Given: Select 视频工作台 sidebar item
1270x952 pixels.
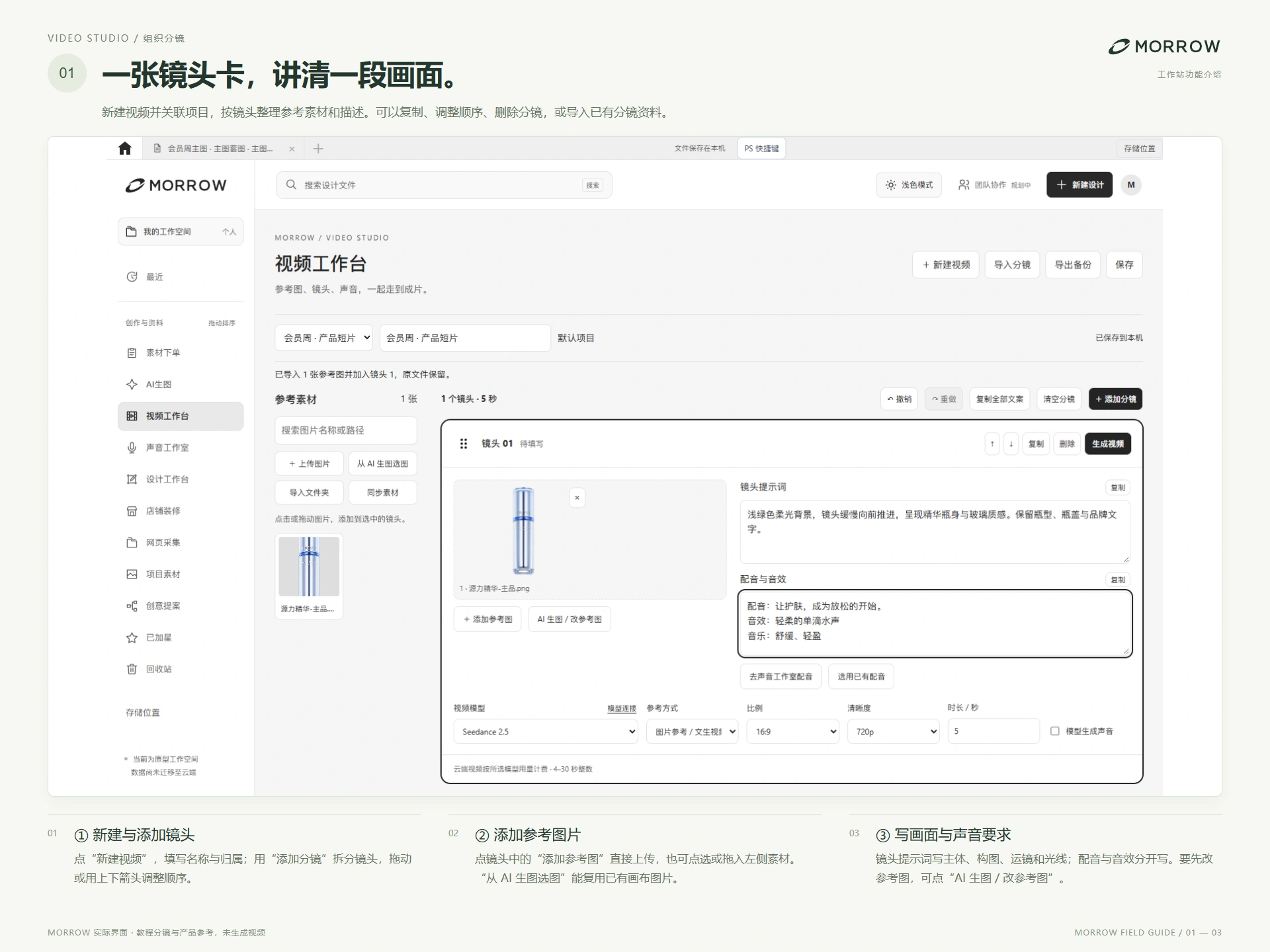Looking at the screenshot, I should 181,416.
